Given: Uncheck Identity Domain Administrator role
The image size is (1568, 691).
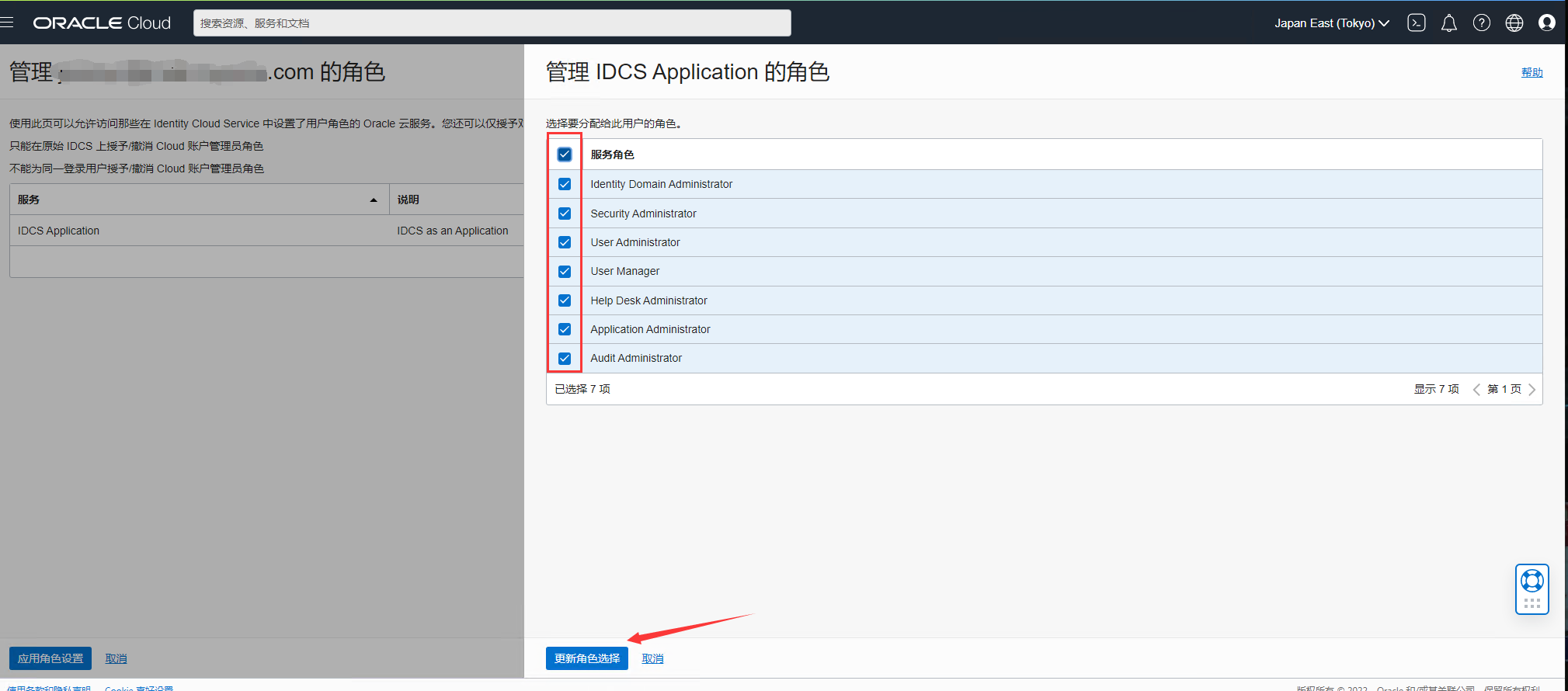Looking at the screenshot, I should 565,184.
